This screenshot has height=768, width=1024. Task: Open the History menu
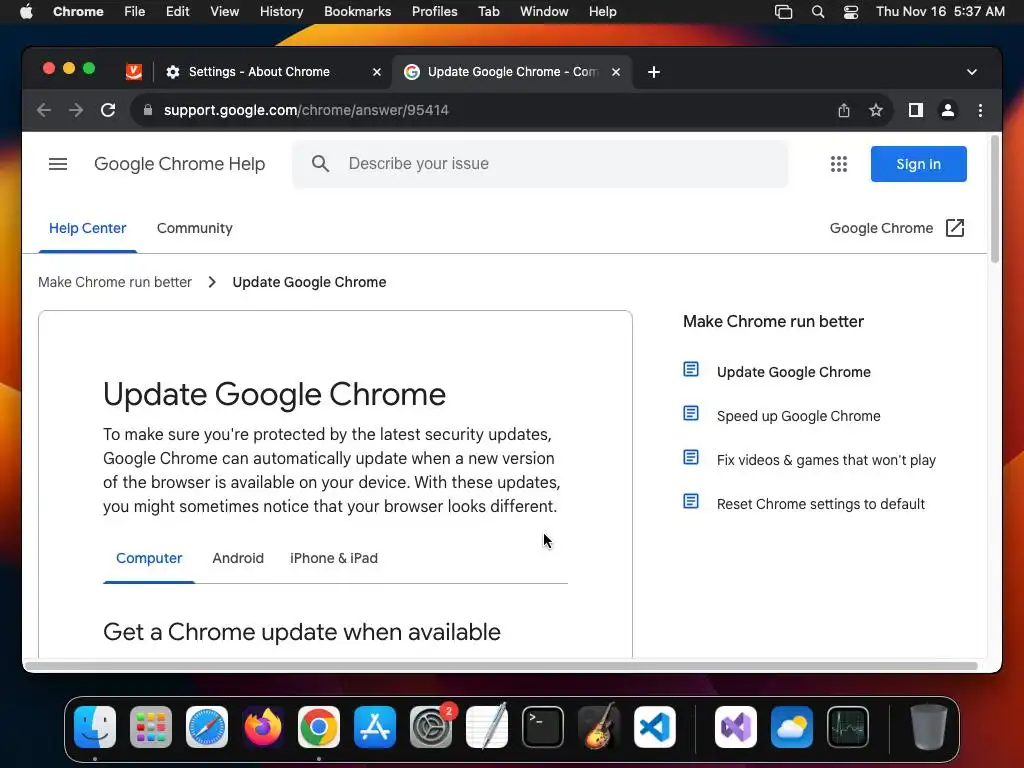(281, 12)
